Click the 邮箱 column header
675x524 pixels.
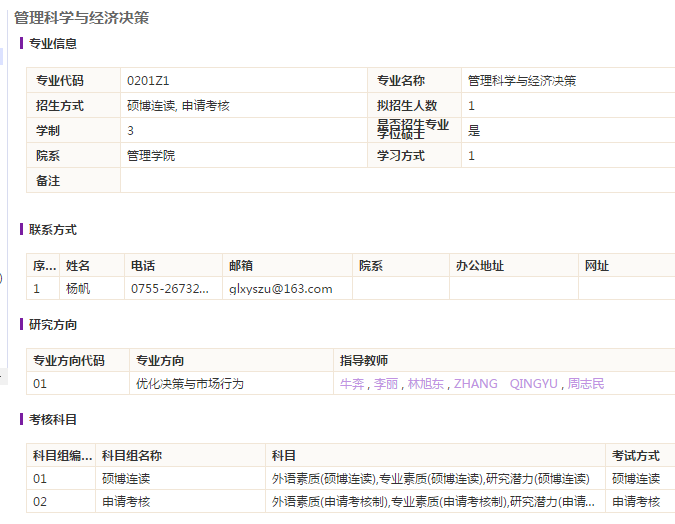click(x=241, y=266)
